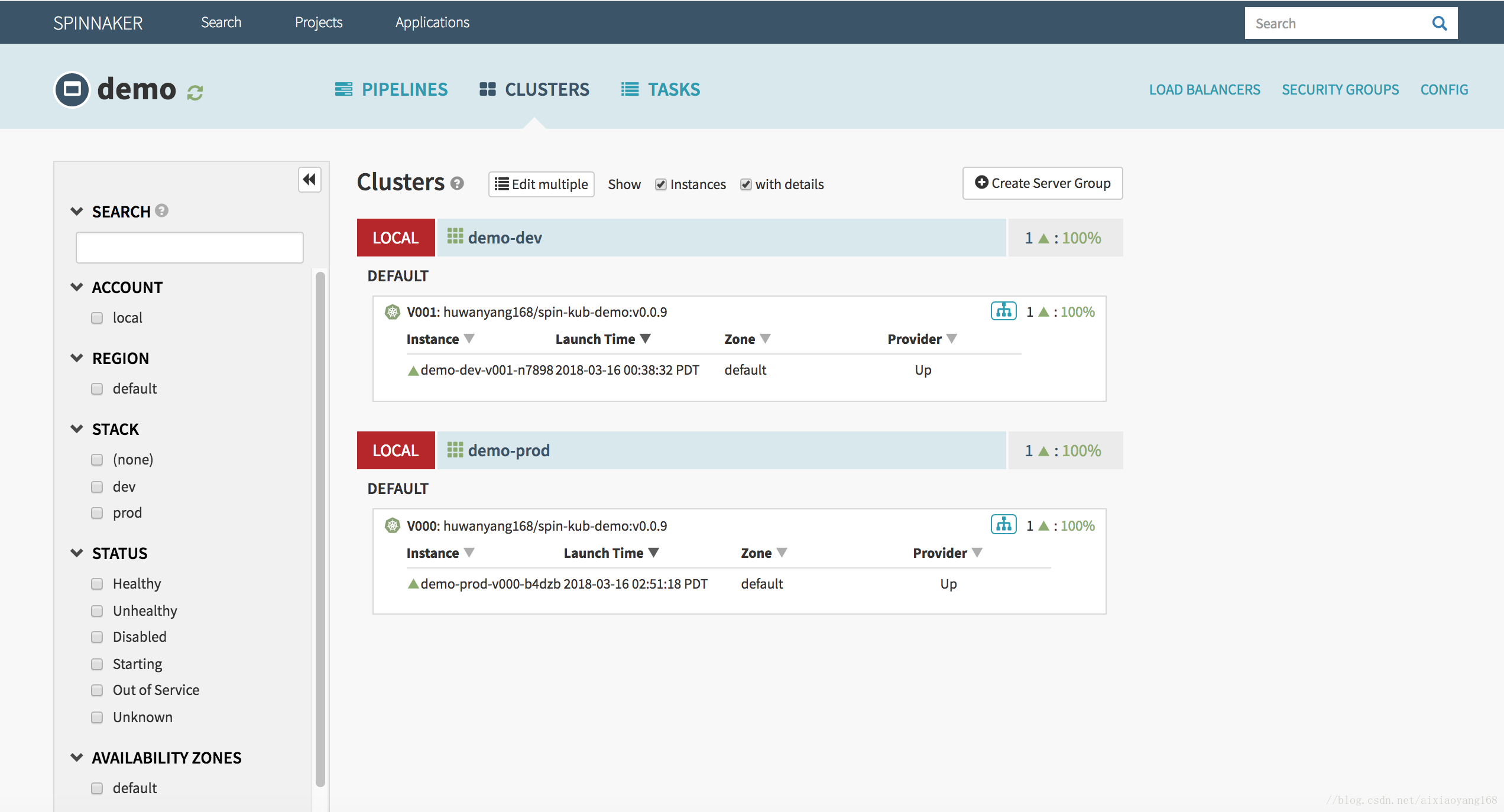Image resolution: width=1504 pixels, height=812 pixels.
Task: Collapse the filter sidebar with double-arrow icon
Action: pyautogui.click(x=309, y=179)
